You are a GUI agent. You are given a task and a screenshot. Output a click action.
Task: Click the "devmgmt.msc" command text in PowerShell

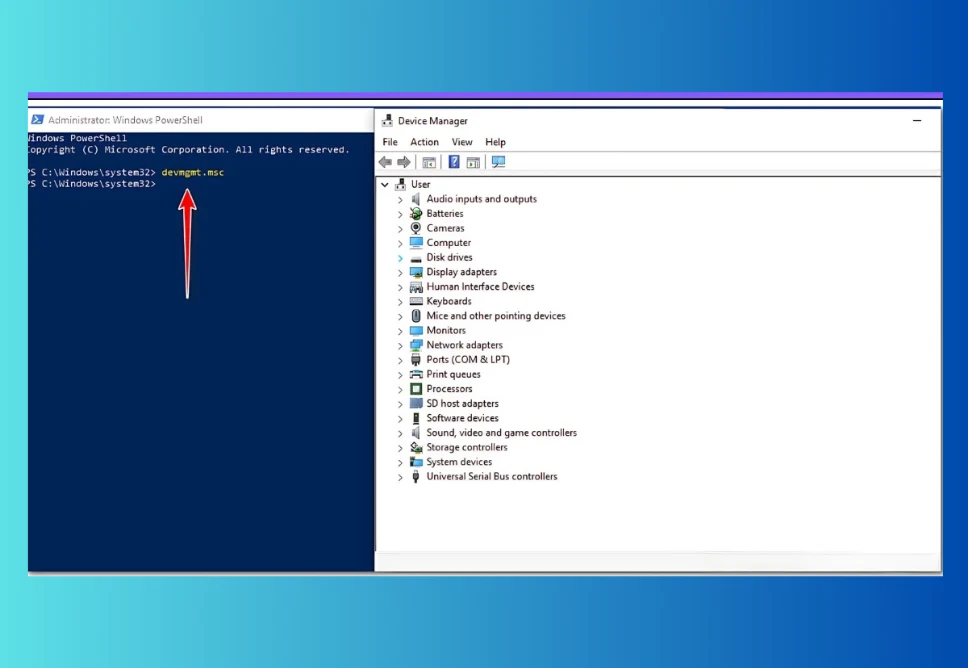pos(193,172)
